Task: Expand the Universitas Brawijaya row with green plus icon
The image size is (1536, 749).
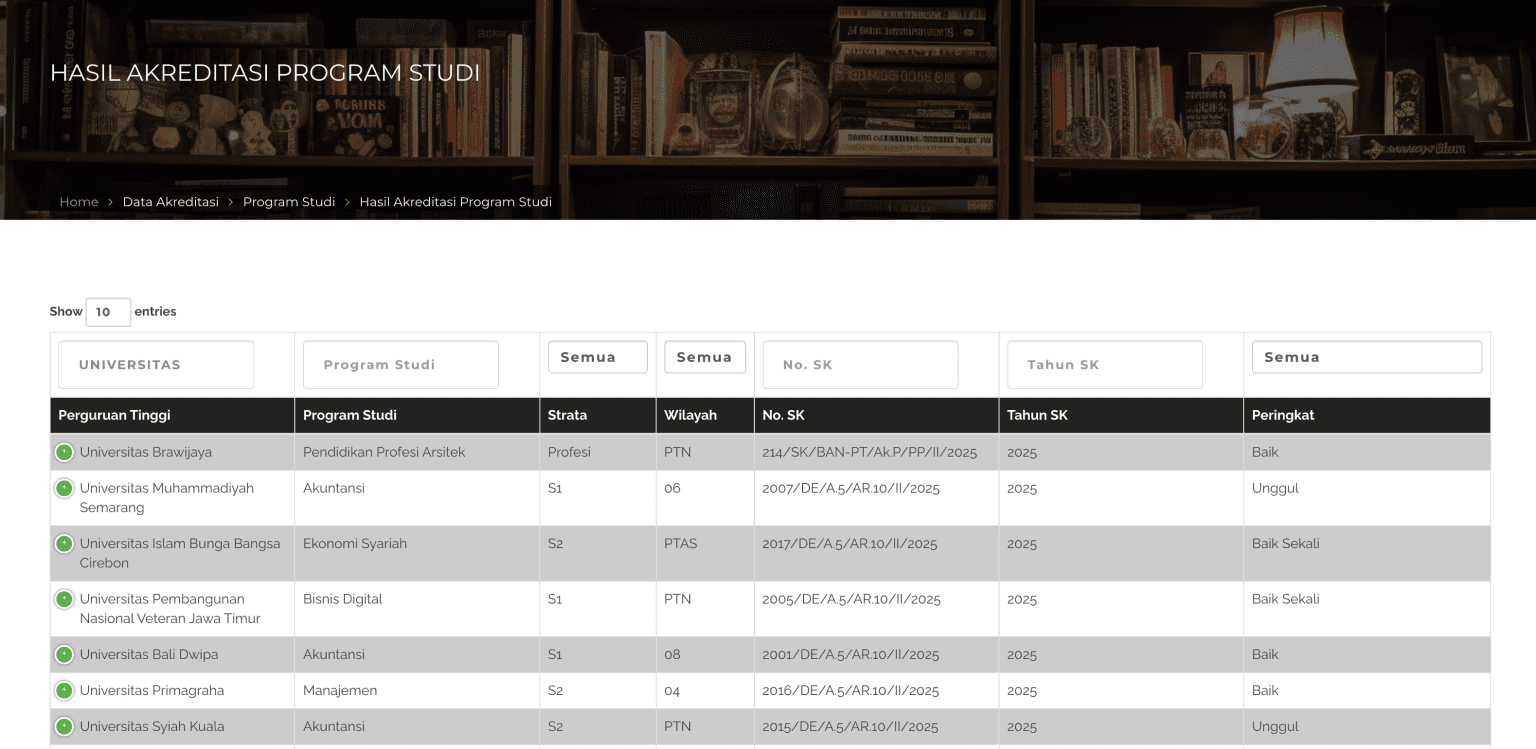Action: tap(64, 452)
